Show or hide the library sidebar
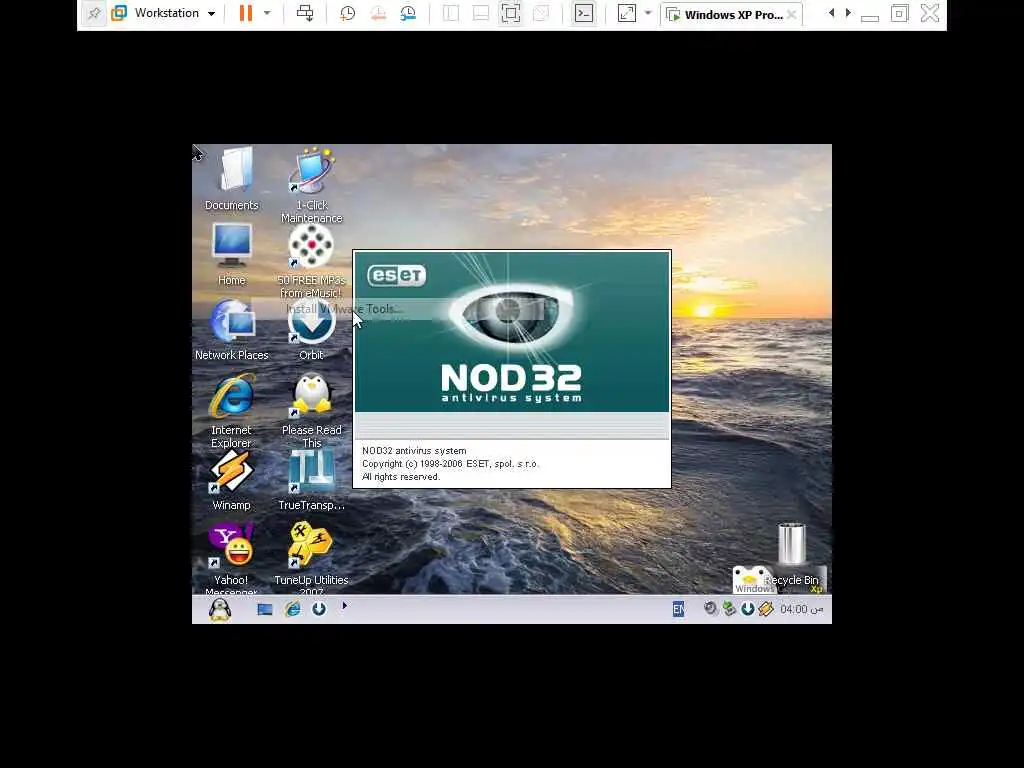 [451, 13]
